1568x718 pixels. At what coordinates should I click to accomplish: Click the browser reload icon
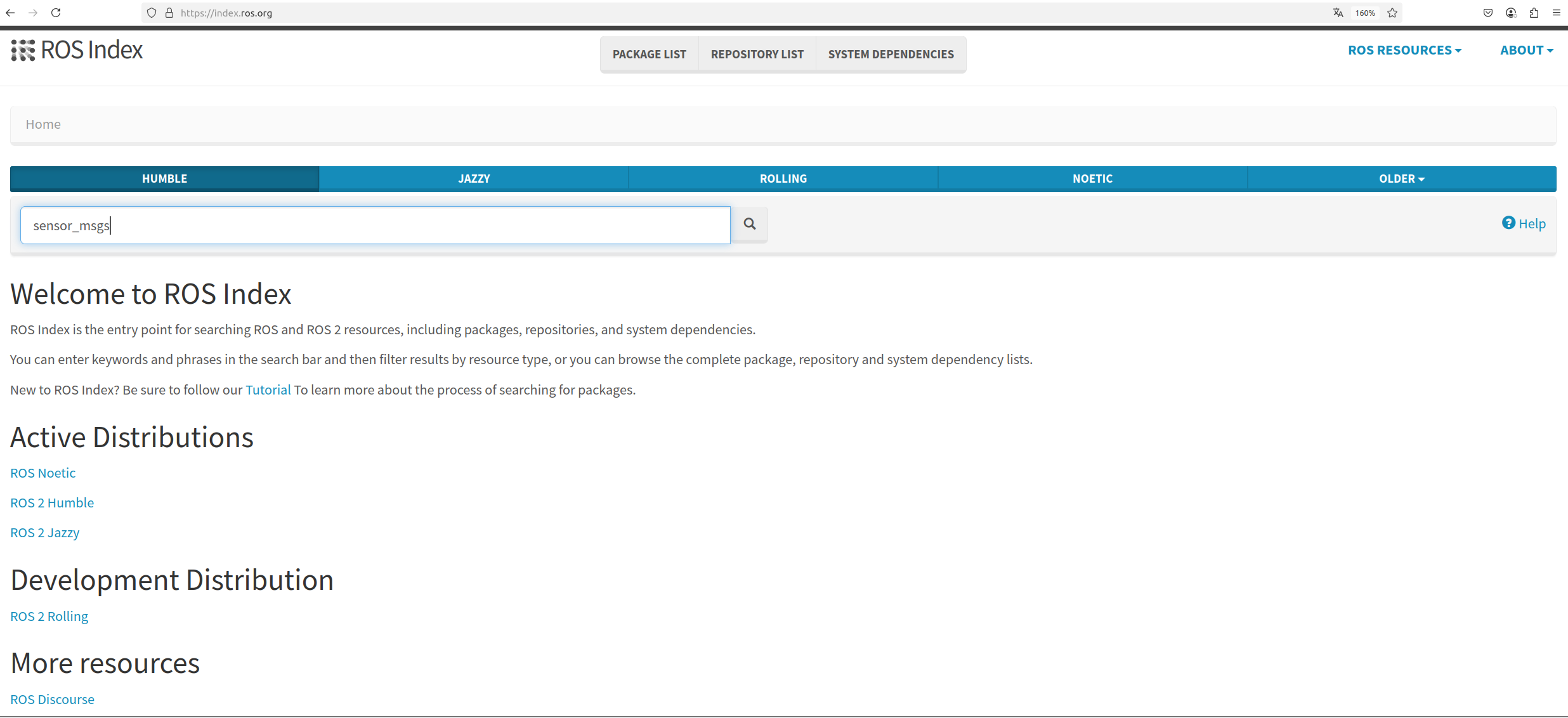coord(56,13)
